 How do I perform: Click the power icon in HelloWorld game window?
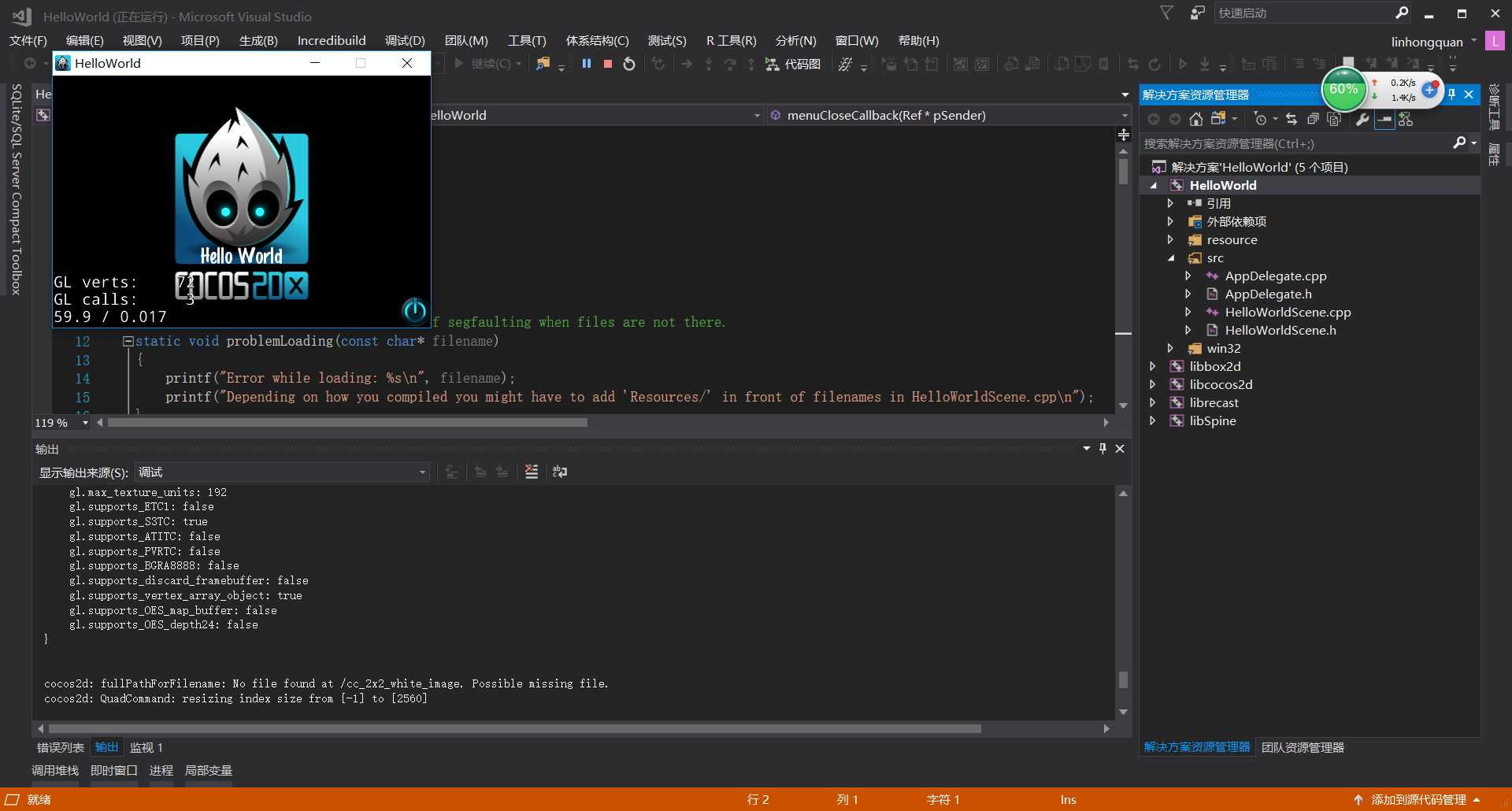[414, 310]
